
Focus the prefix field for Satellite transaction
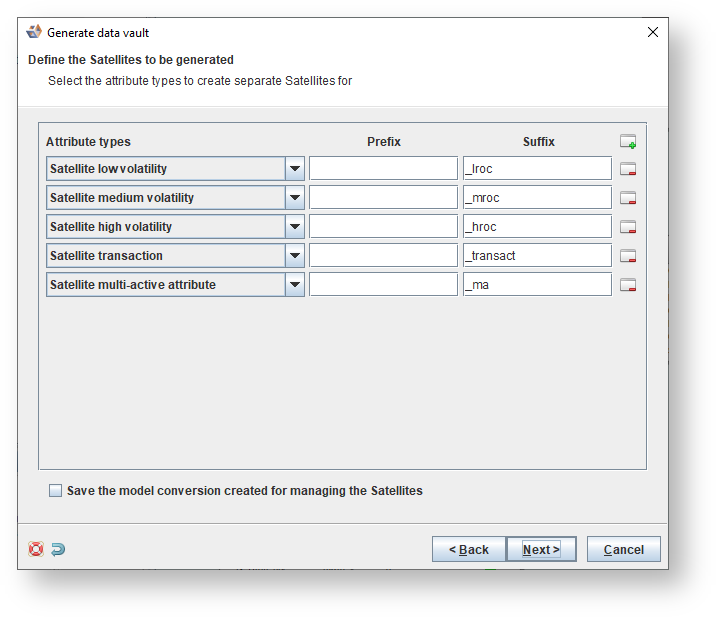pyautogui.click(x=383, y=256)
